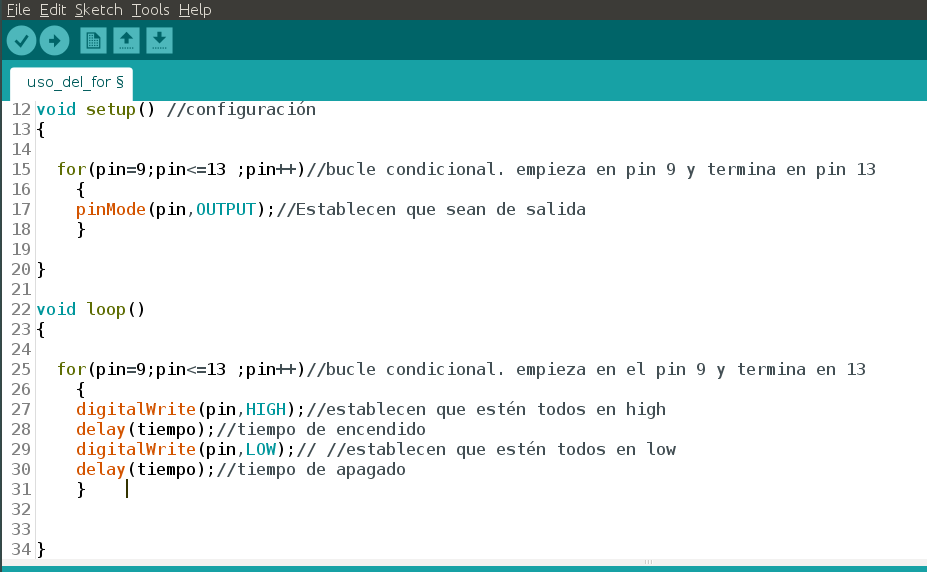Click 'delay' on line 30
This screenshot has height=572, width=927.
coord(101,469)
